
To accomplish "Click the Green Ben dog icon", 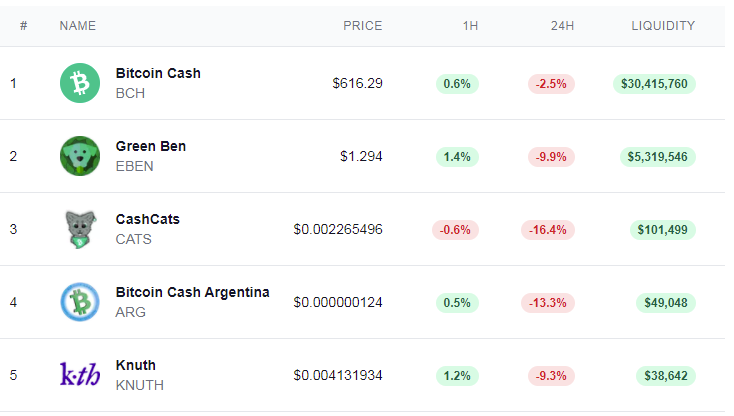I will 80,156.
